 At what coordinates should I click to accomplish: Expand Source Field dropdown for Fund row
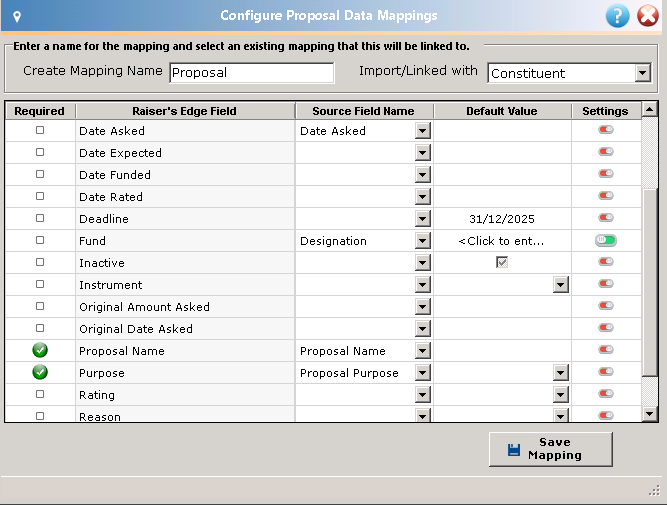point(422,241)
